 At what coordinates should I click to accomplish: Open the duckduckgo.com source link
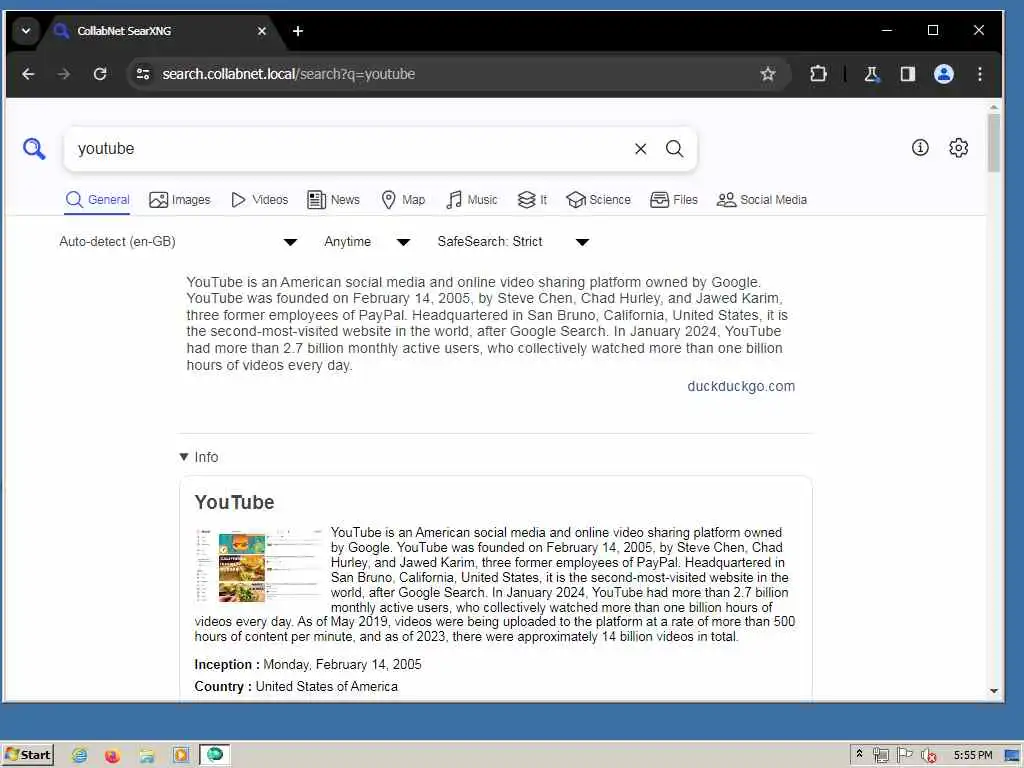(741, 386)
